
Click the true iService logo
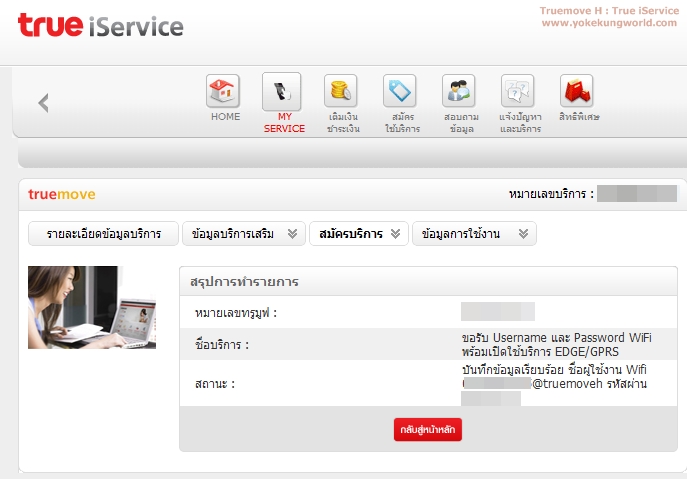[100, 25]
